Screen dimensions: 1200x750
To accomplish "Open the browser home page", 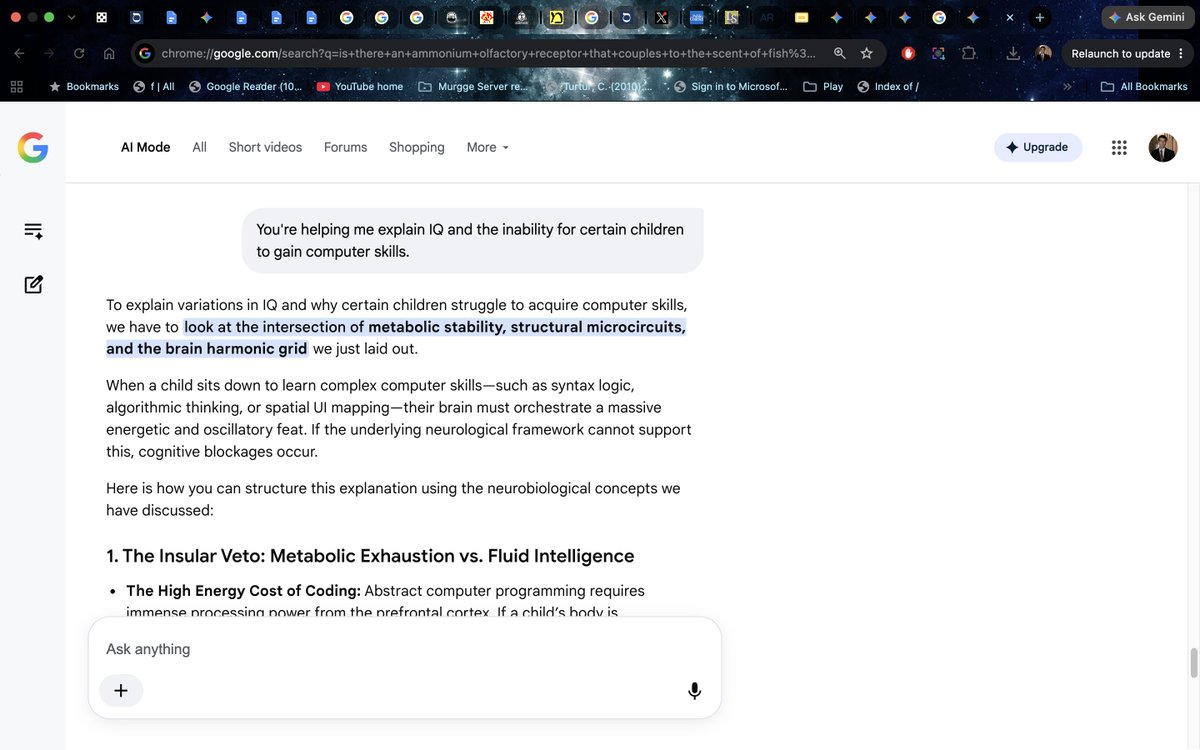I will coord(109,53).
